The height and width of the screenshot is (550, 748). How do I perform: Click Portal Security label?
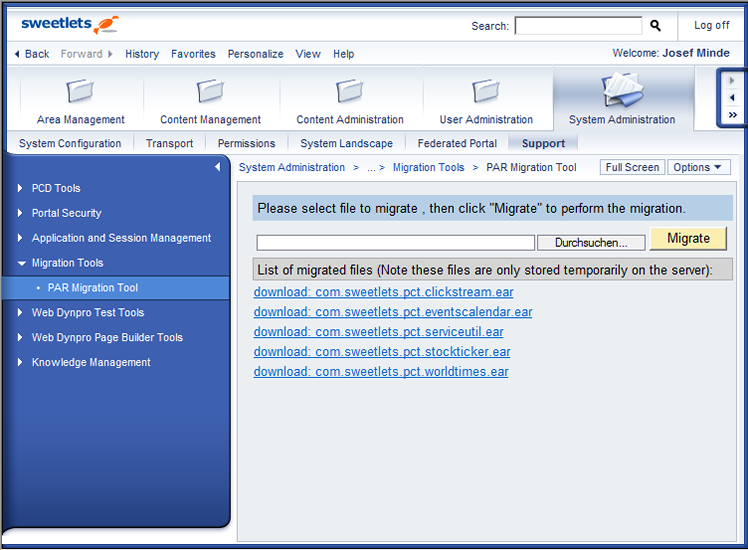point(66,213)
